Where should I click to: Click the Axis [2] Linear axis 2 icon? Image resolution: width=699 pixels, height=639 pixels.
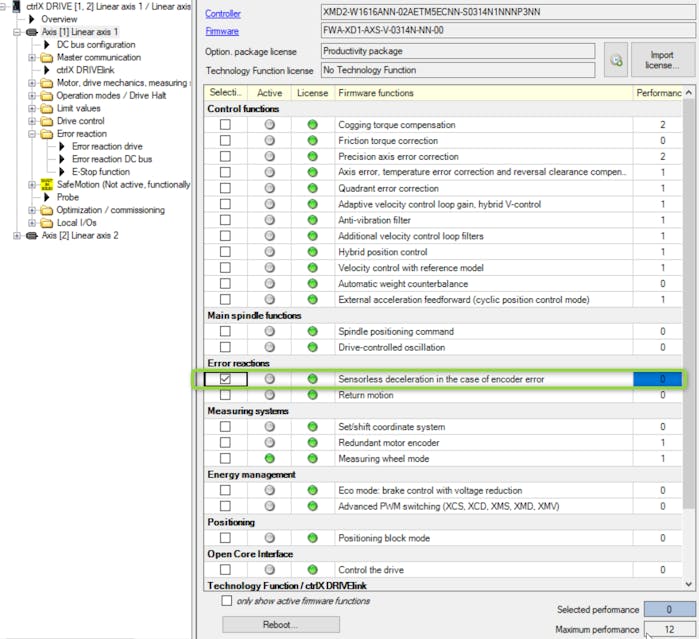point(29,236)
